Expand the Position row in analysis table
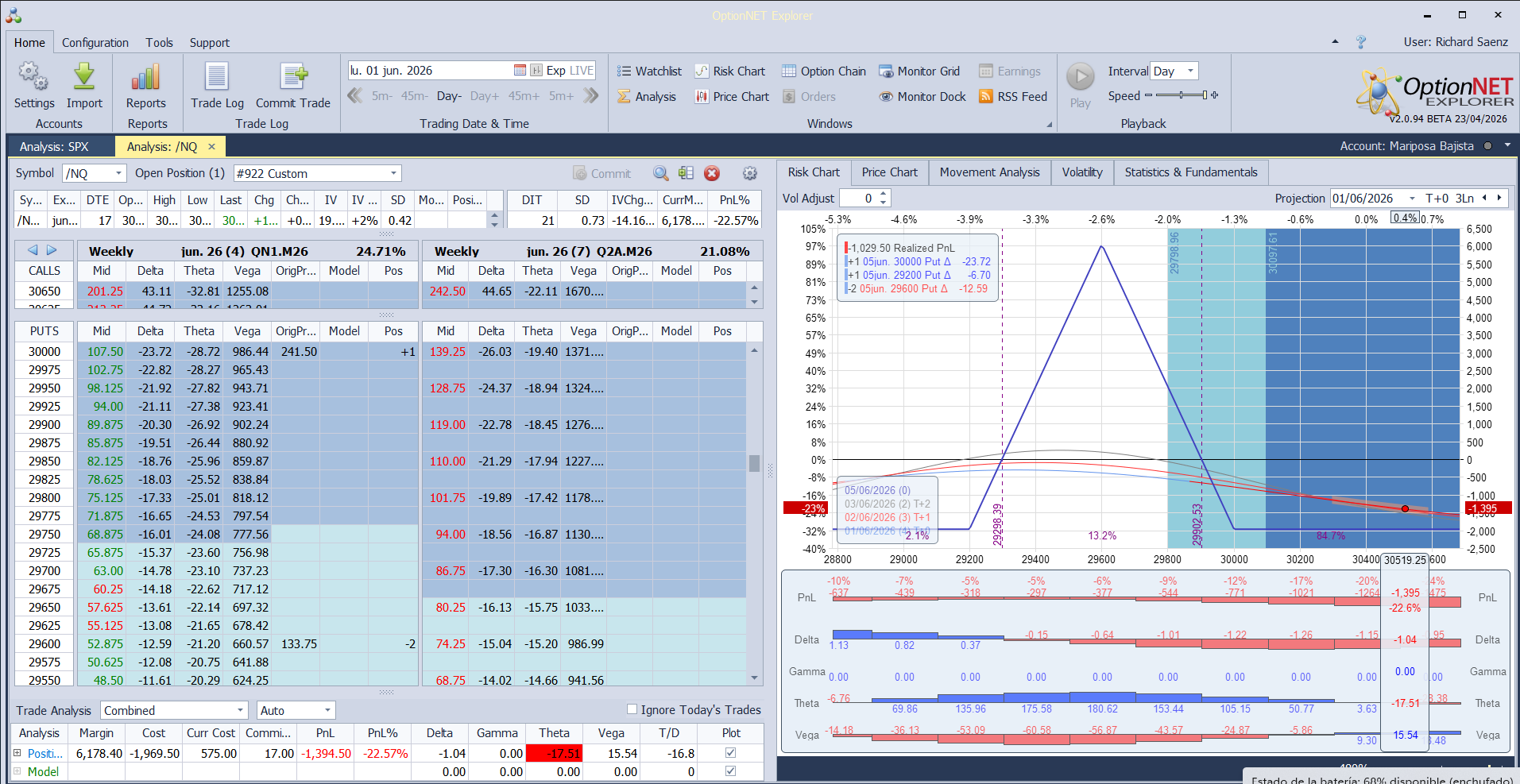Image resolution: width=1520 pixels, height=784 pixels. tap(17, 753)
